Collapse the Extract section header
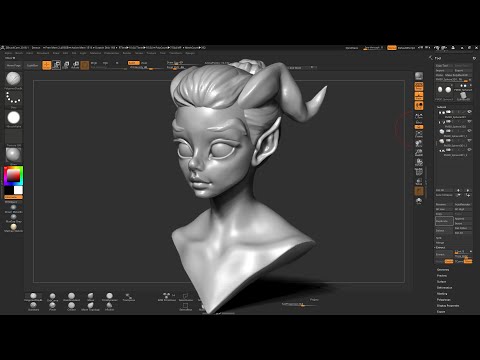The width and height of the screenshot is (480, 360). 440,248
